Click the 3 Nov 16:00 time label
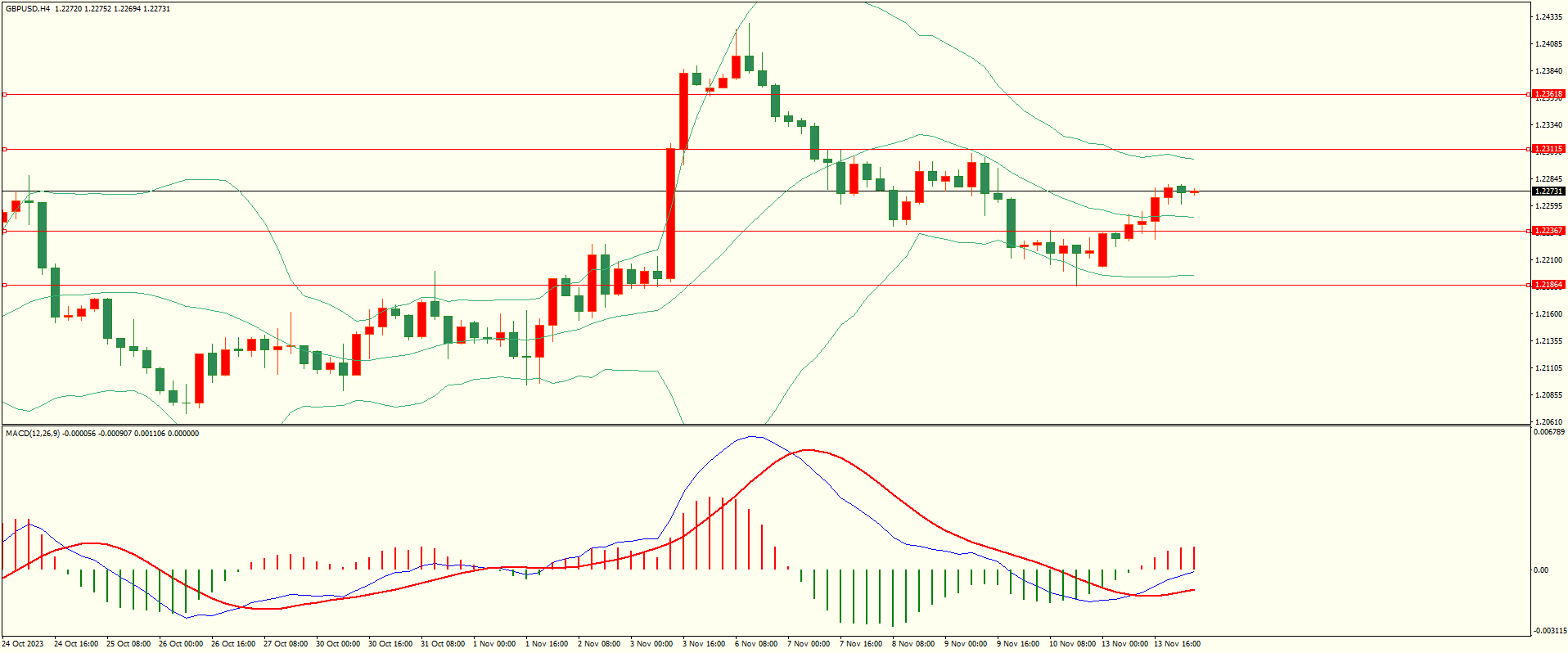The height and width of the screenshot is (653, 1568). pyautogui.click(x=704, y=644)
